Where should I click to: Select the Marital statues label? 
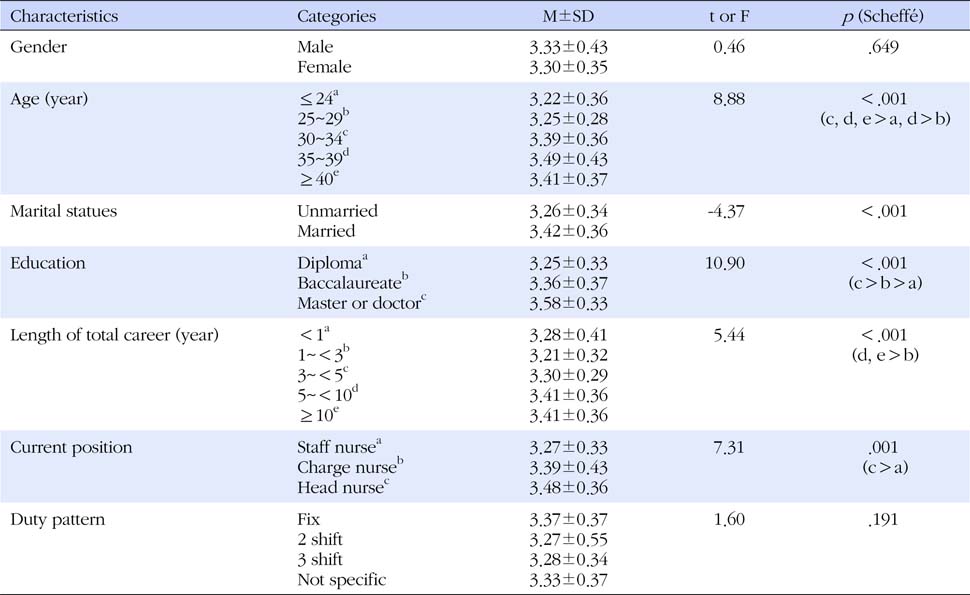click(x=63, y=212)
